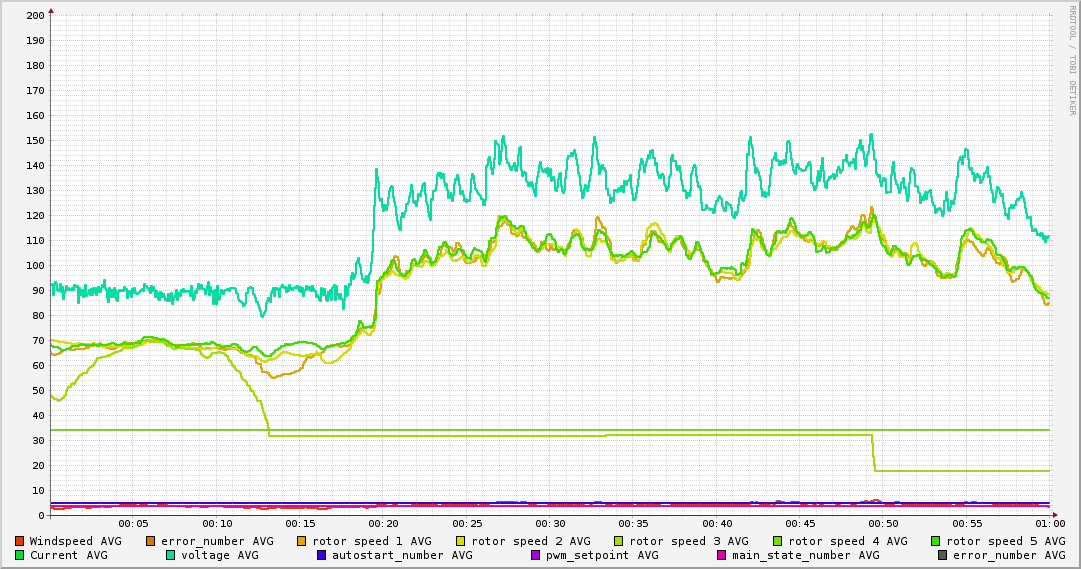Click the 00:30 time axis label
The width and height of the screenshot is (1081, 569).
tap(550, 523)
